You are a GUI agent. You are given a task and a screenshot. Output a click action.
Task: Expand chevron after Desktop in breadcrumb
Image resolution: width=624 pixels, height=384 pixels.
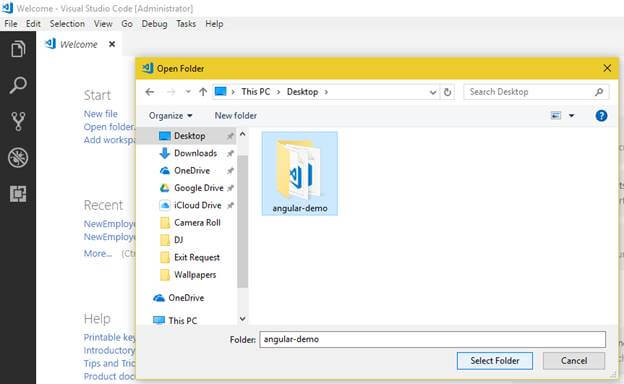coord(326,92)
